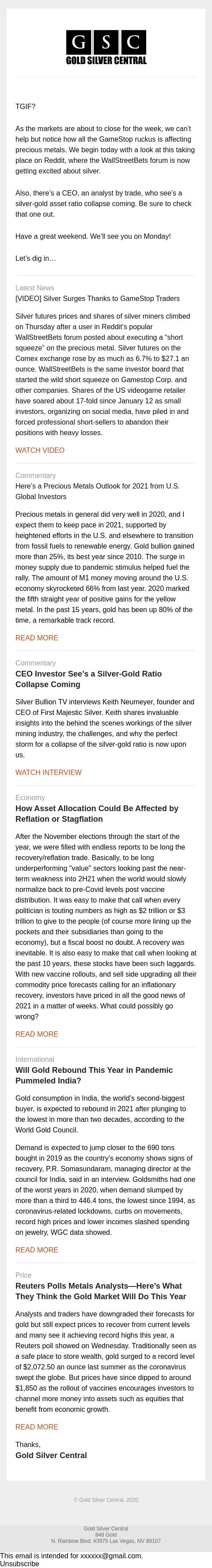This screenshot has width=212, height=1568.
Task: Open the CEO Investor Silver-Gold Ratio Collapse headline
Action: pyautogui.click(x=88, y=679)
